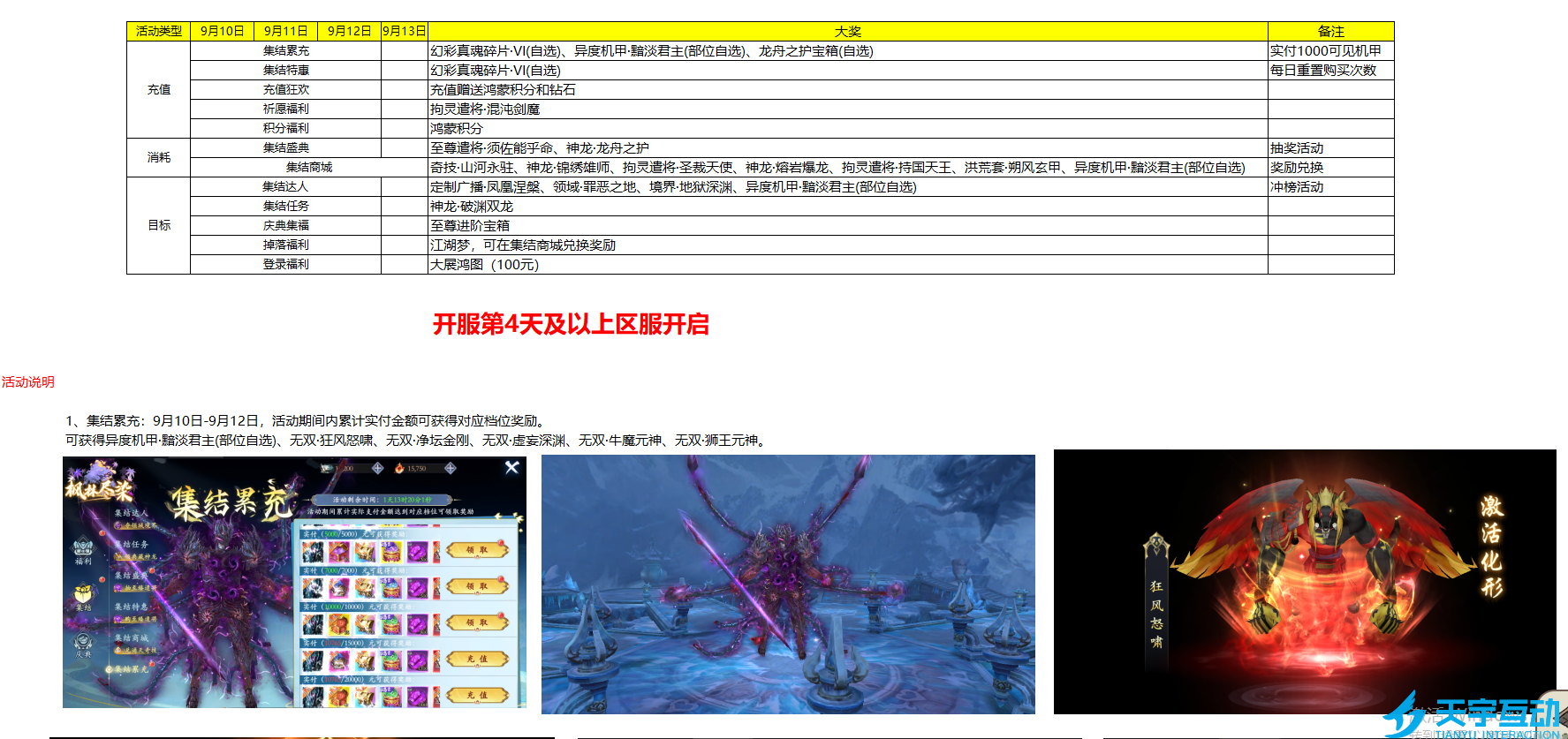Click the 福利 sidebar icon in the game screenshot
The height and width of the screenshot is (739, 1568).
pyautogui.click(x=83, y=551)
